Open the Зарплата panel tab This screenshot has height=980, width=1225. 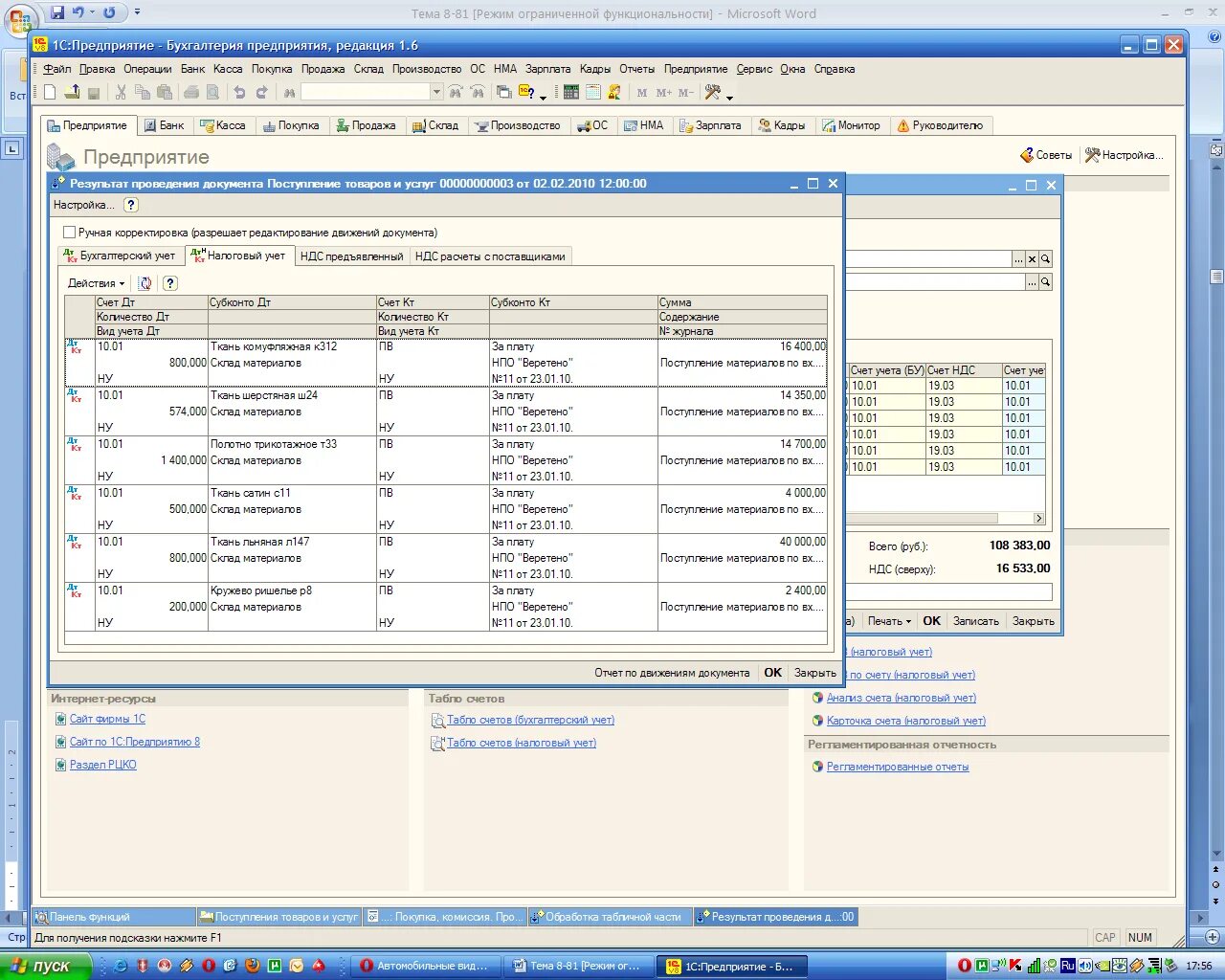[710, 125]
